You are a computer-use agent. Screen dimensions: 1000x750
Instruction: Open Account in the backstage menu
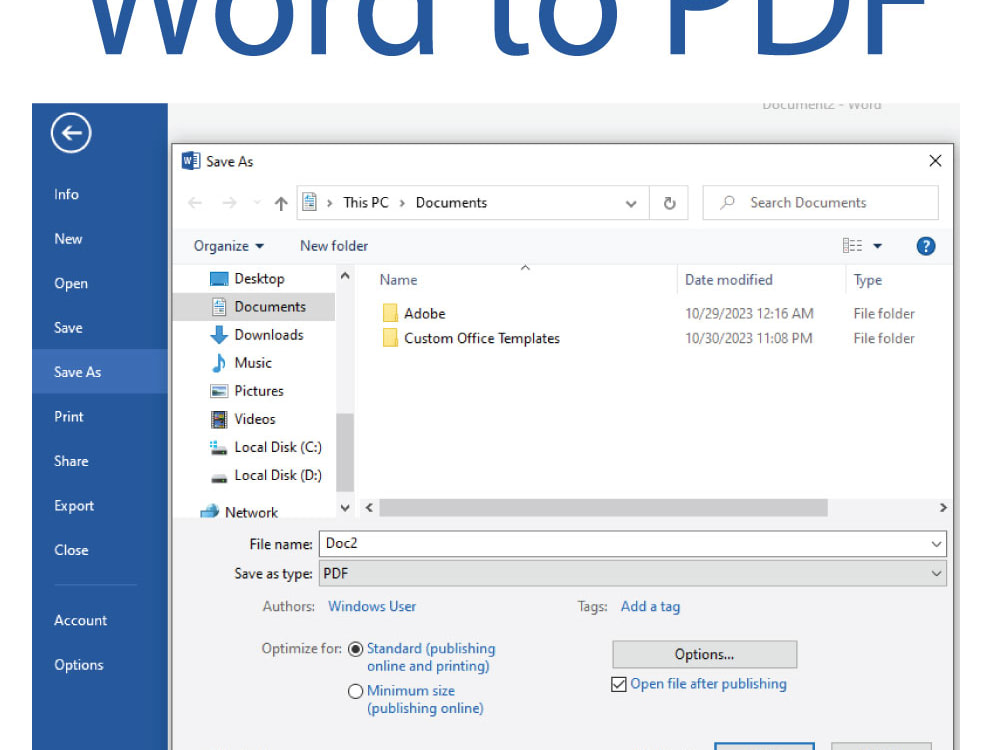[80, 621]
